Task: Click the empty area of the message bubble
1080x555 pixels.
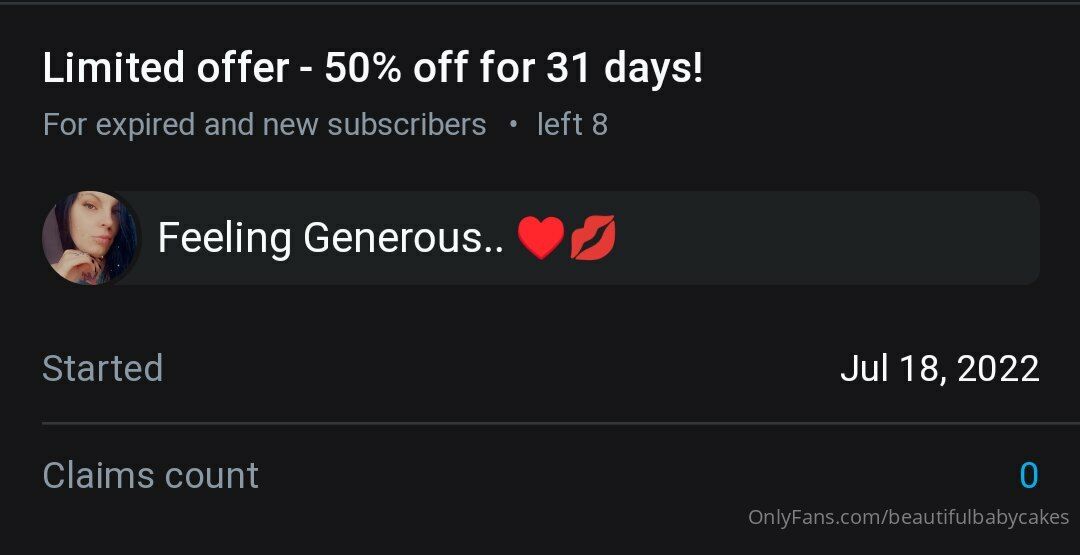Action: point(827,238)
